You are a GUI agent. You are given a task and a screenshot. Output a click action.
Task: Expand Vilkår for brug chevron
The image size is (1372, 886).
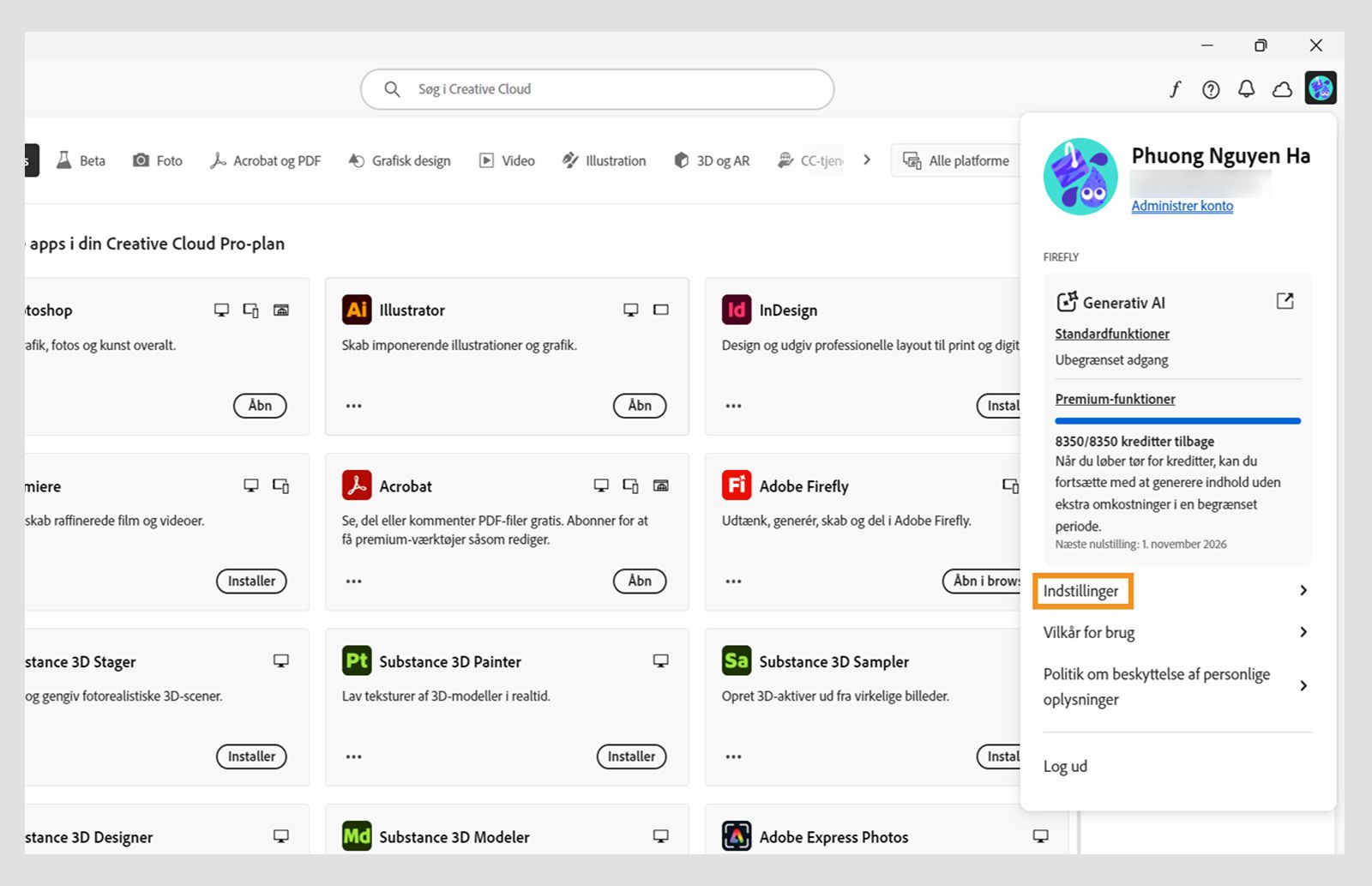point(1303,632)
